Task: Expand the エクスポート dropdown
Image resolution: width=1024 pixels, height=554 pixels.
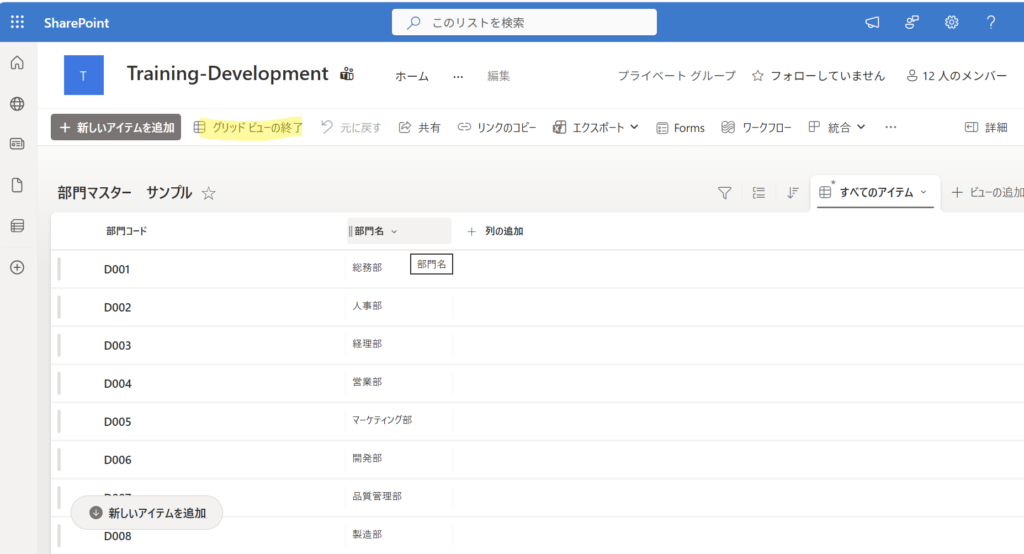Action: pos(596,127)
